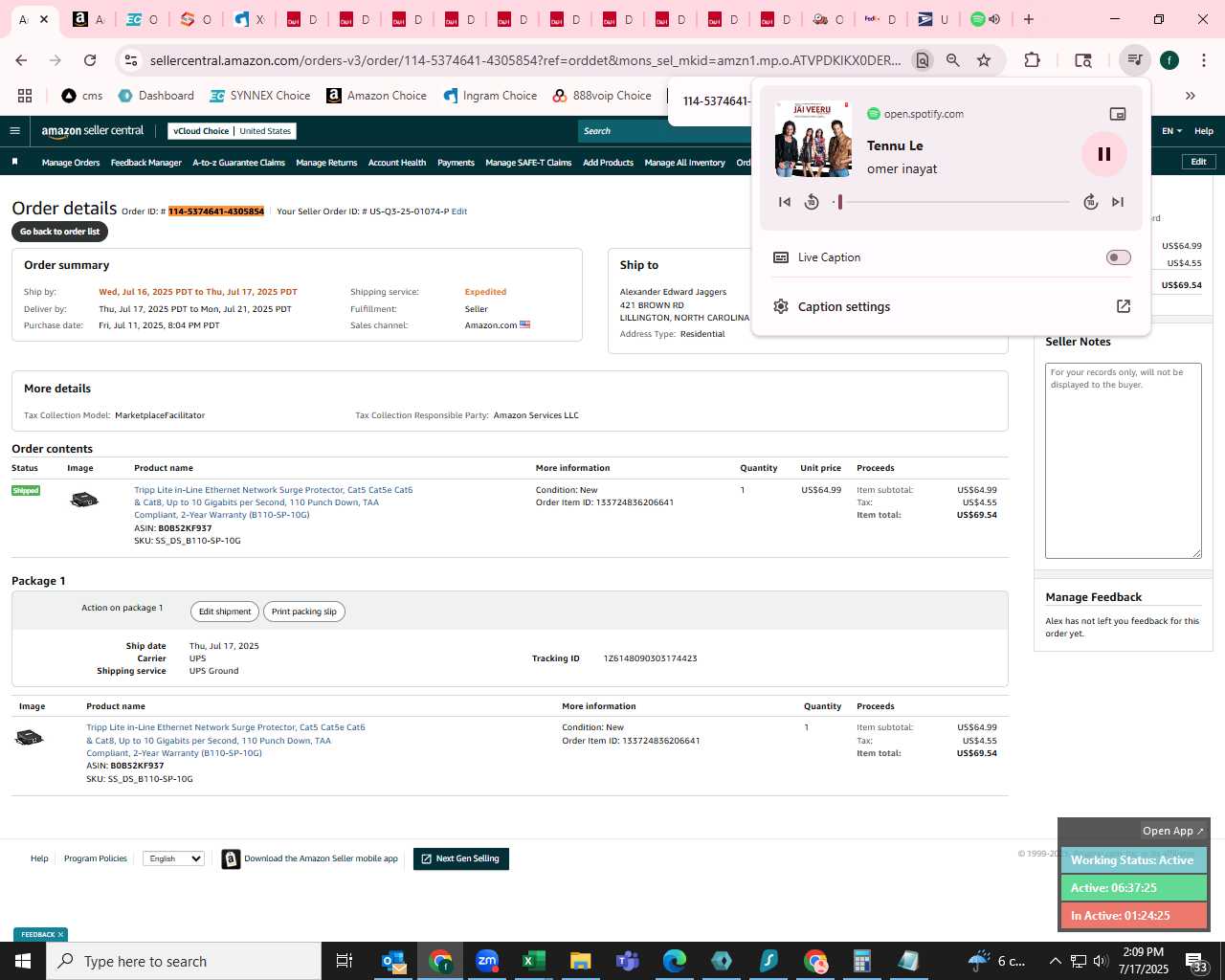View site information icon in address bar

coord(131,60)
